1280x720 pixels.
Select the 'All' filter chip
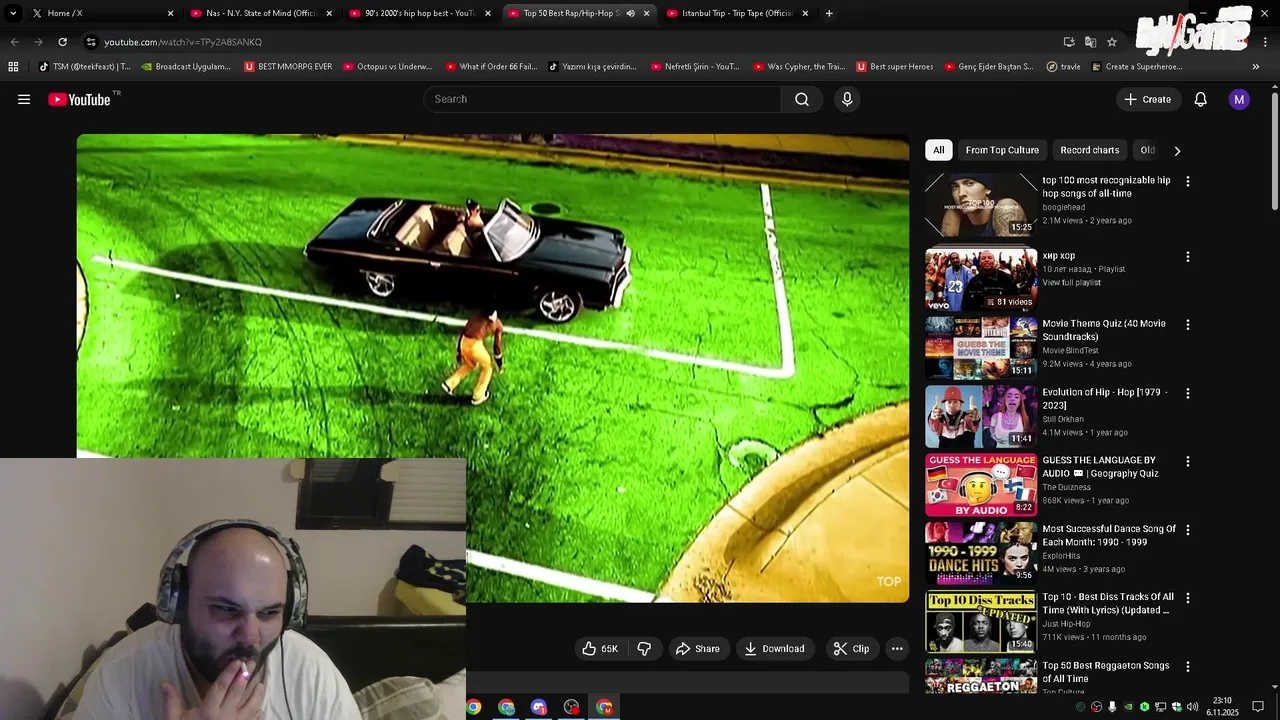coord(938,150)
